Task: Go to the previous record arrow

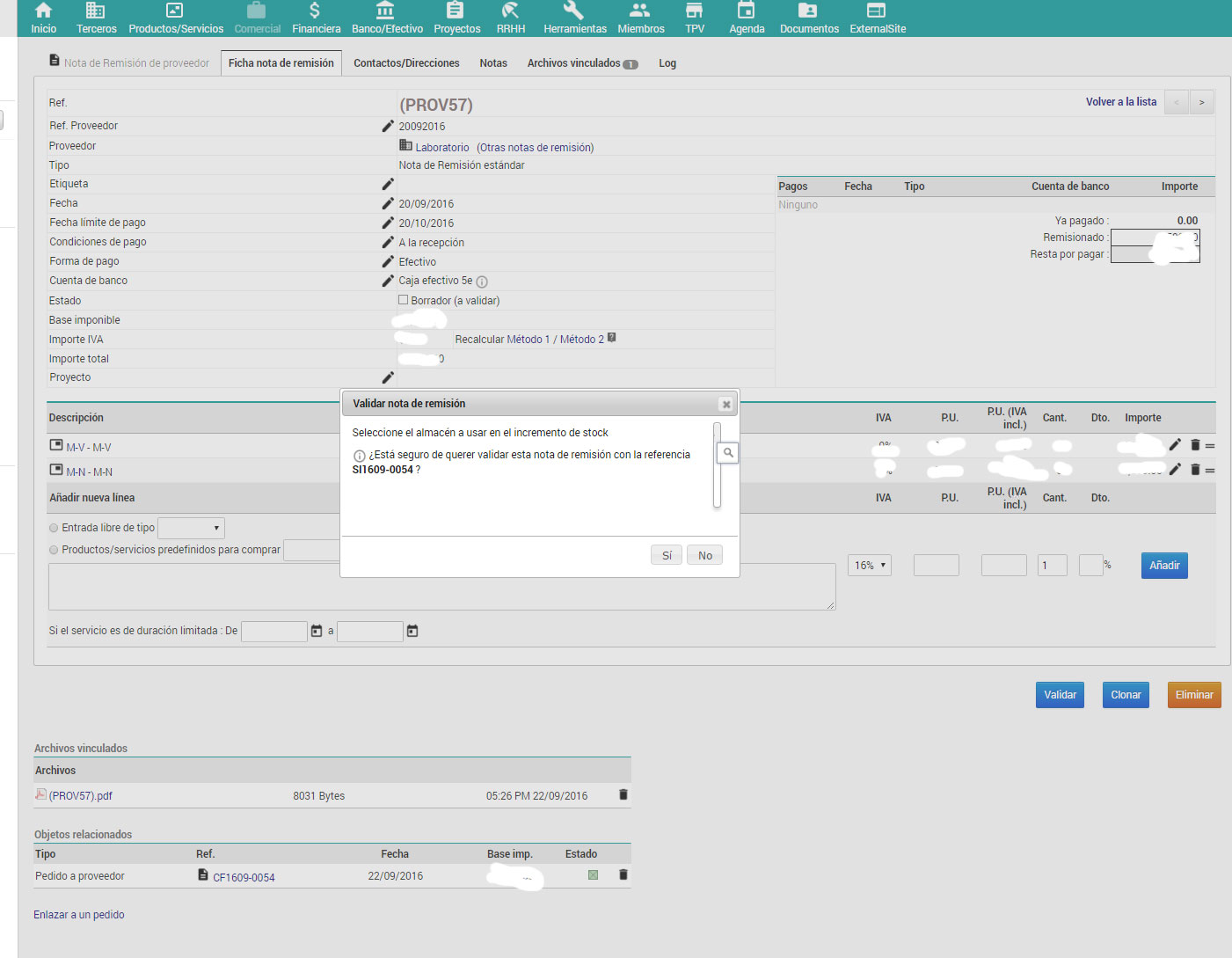Action: [1177, 102]
